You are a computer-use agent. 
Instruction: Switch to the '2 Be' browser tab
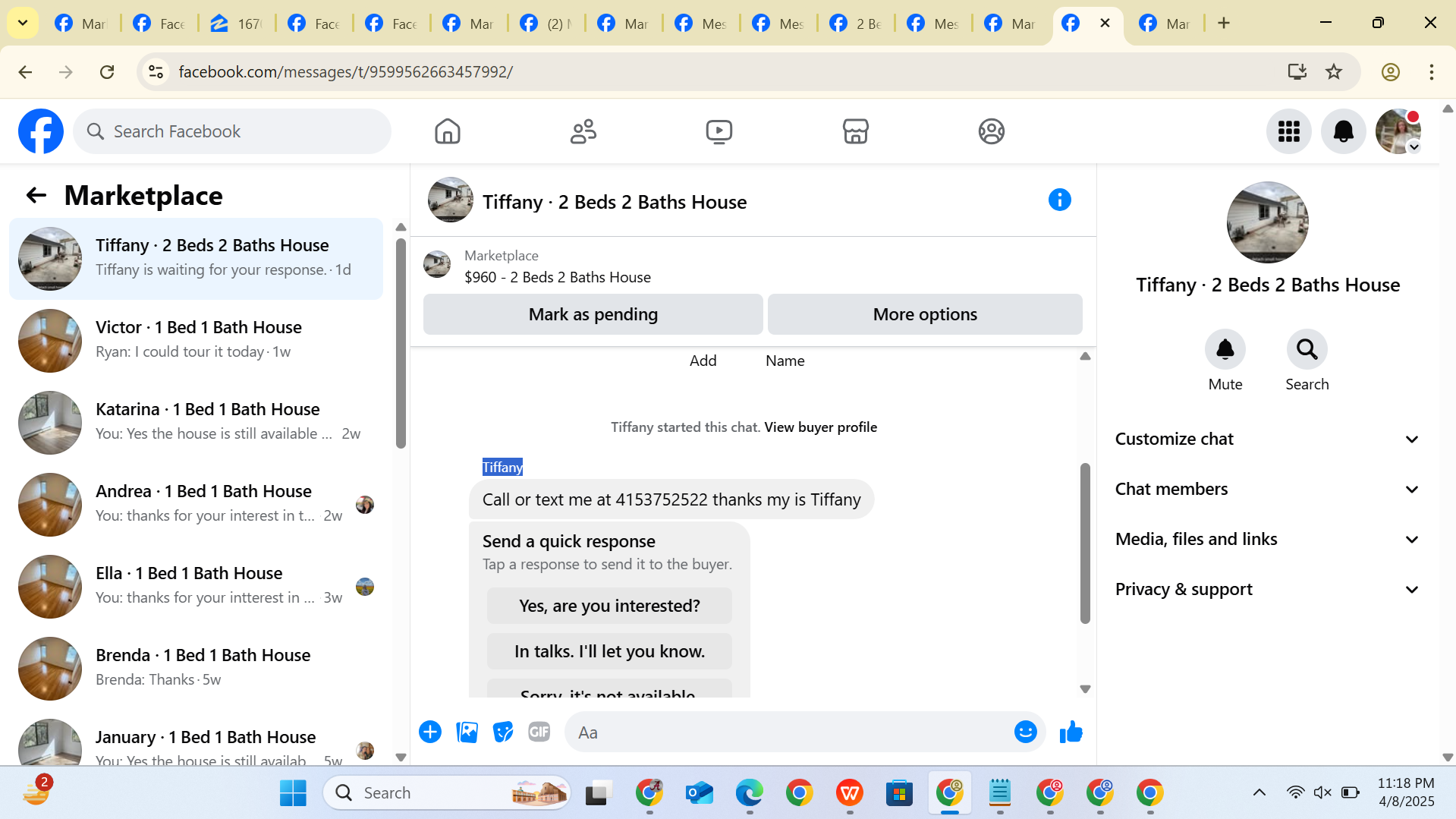point(854,24)
